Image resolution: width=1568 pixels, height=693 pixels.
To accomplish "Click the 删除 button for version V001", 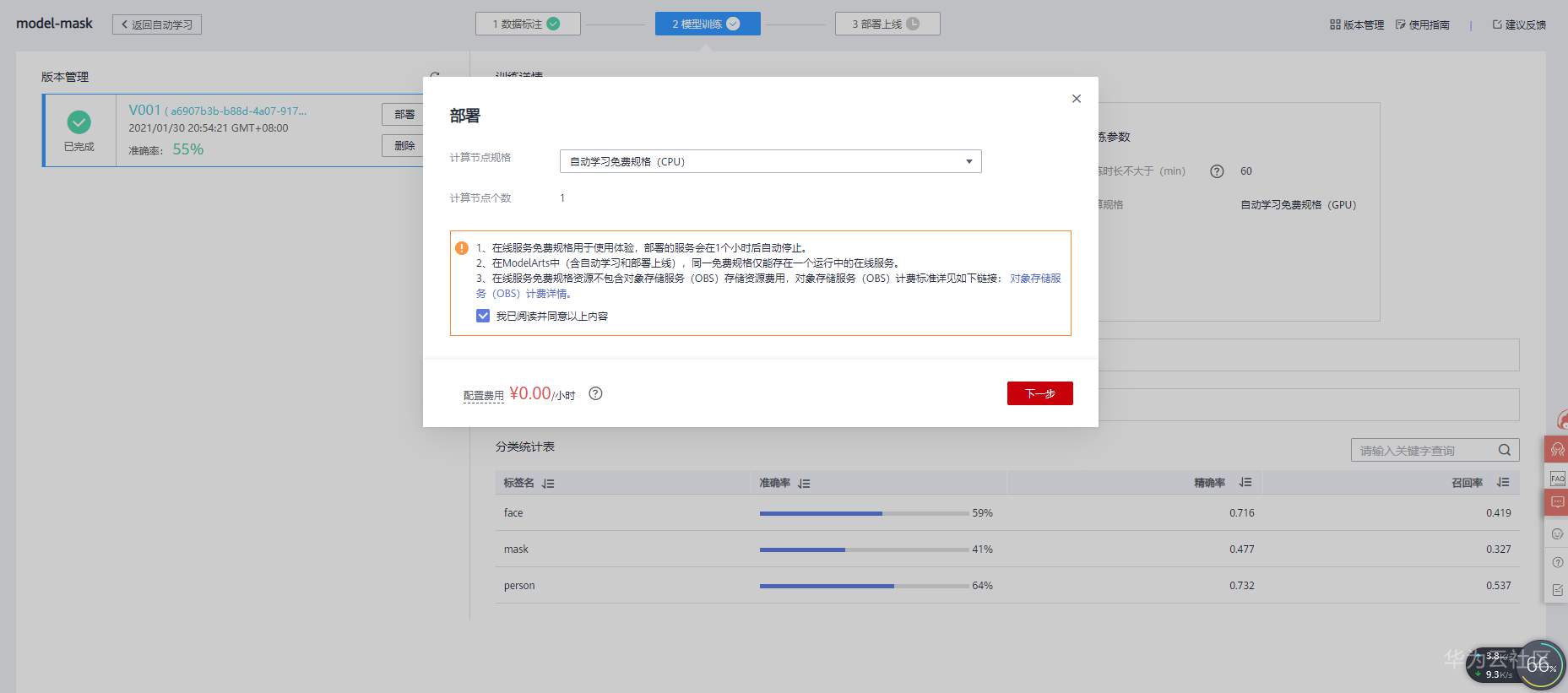I will pyautogui.click(x=404, y=145).
